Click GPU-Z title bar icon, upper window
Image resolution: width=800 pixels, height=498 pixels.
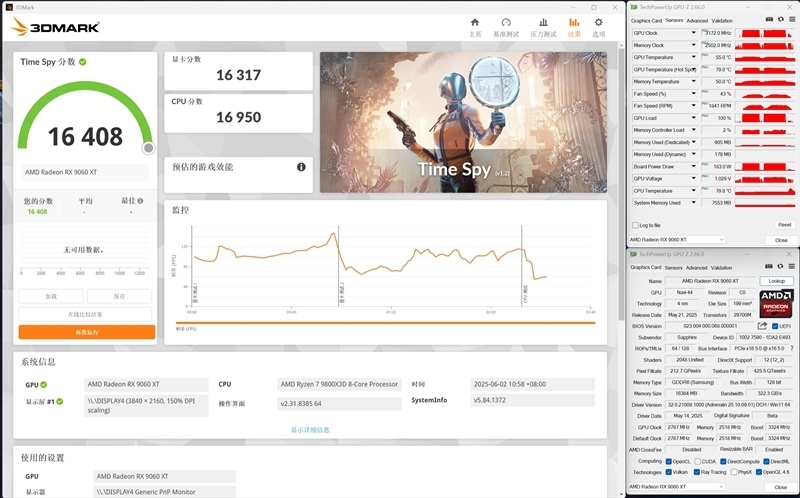tap(634, 7)
